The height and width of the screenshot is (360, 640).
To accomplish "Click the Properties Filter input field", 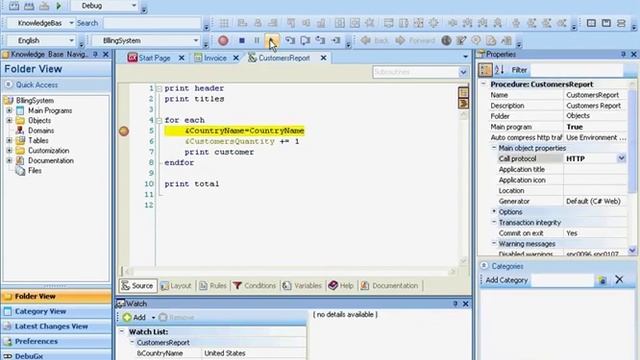I will (x=576, y=70).
